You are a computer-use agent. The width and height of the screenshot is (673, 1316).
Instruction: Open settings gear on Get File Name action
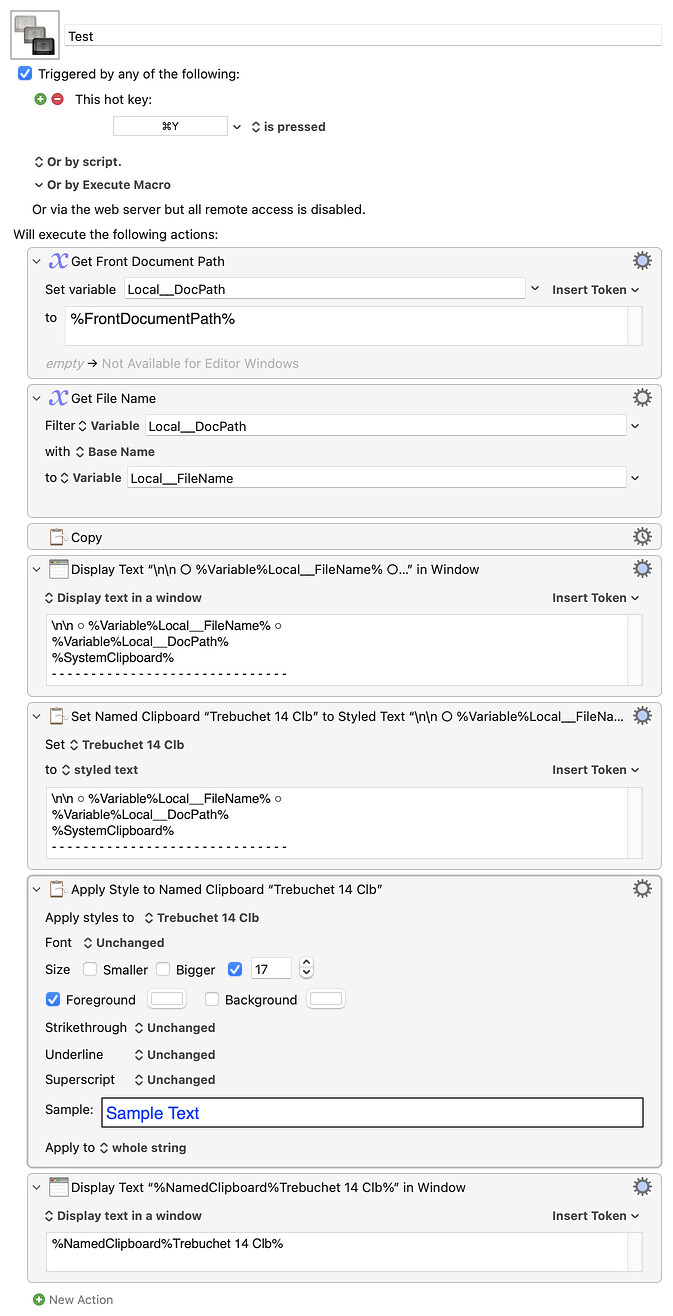tap(642, 397)
